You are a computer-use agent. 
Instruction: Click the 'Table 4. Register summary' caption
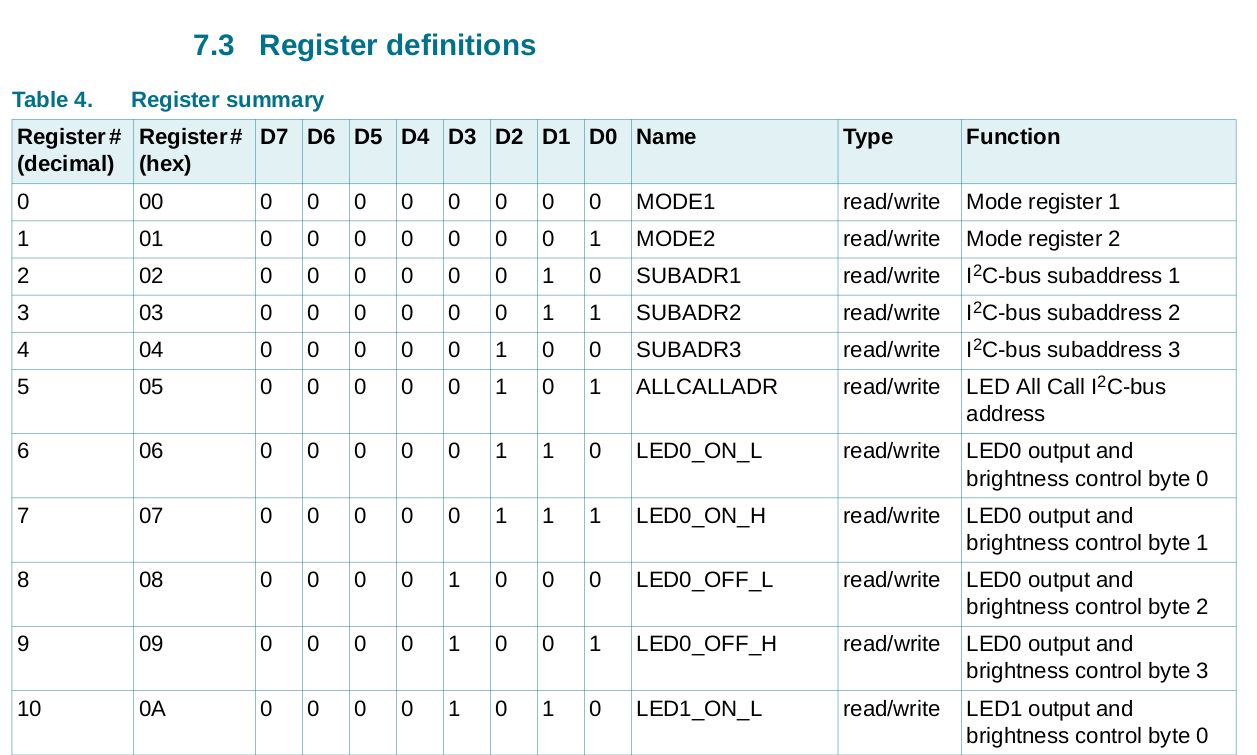point(168,100)
